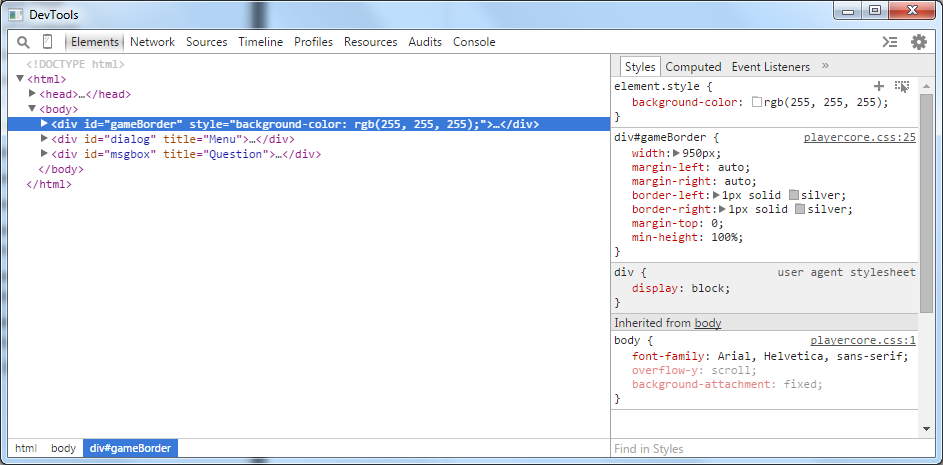Switch to the Network tab

tap(152, 42)
